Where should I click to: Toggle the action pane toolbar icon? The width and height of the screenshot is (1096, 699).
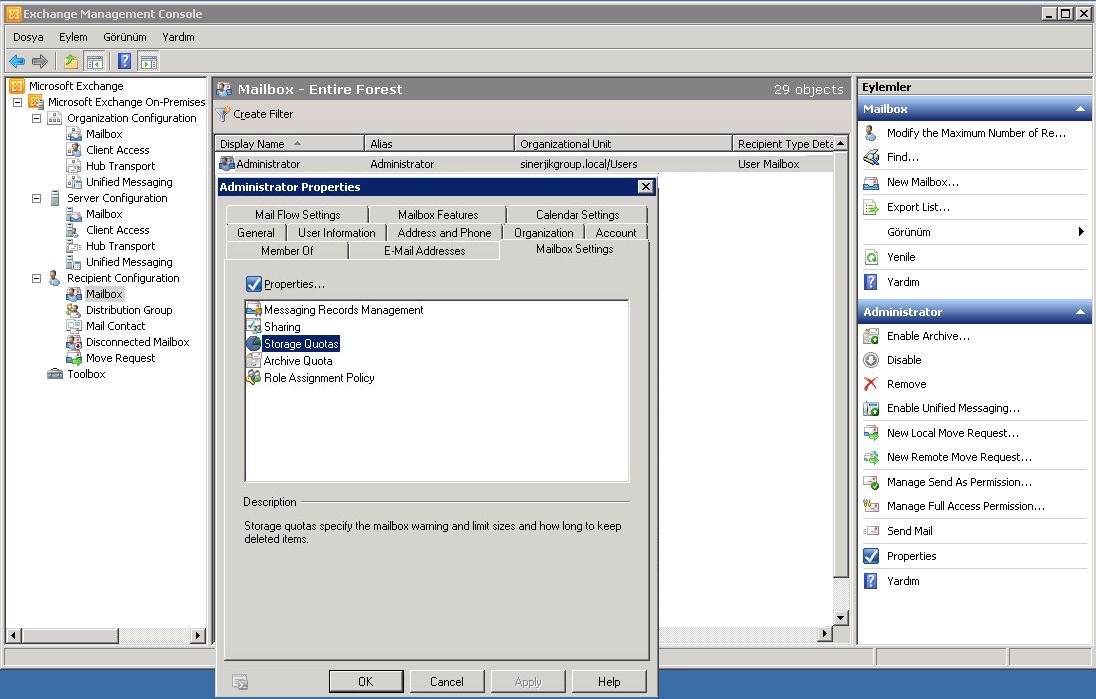[148, 62]
